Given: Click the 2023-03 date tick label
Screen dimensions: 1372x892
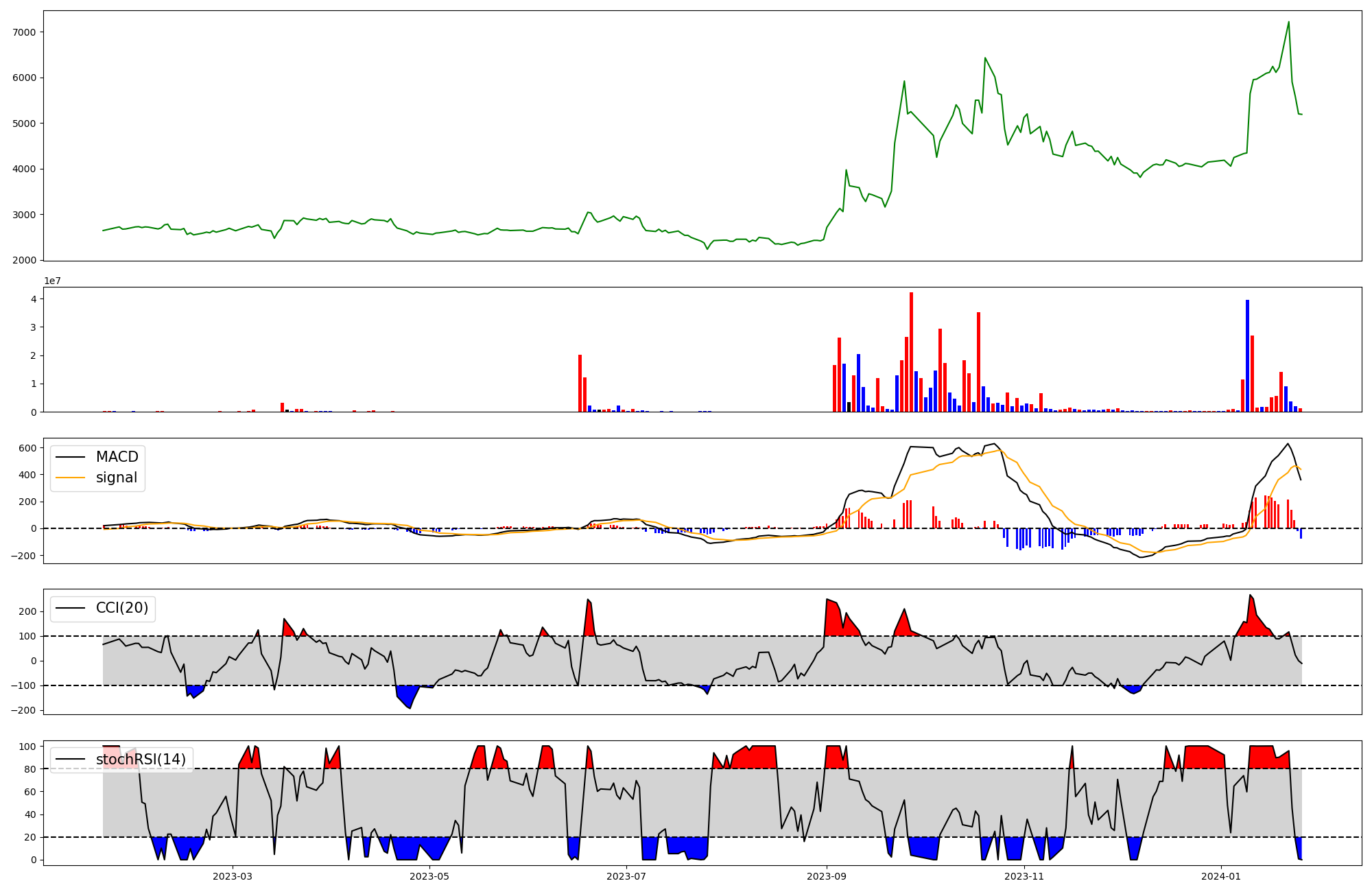Looking at the screenshot, I should click(x=233, y=876).
